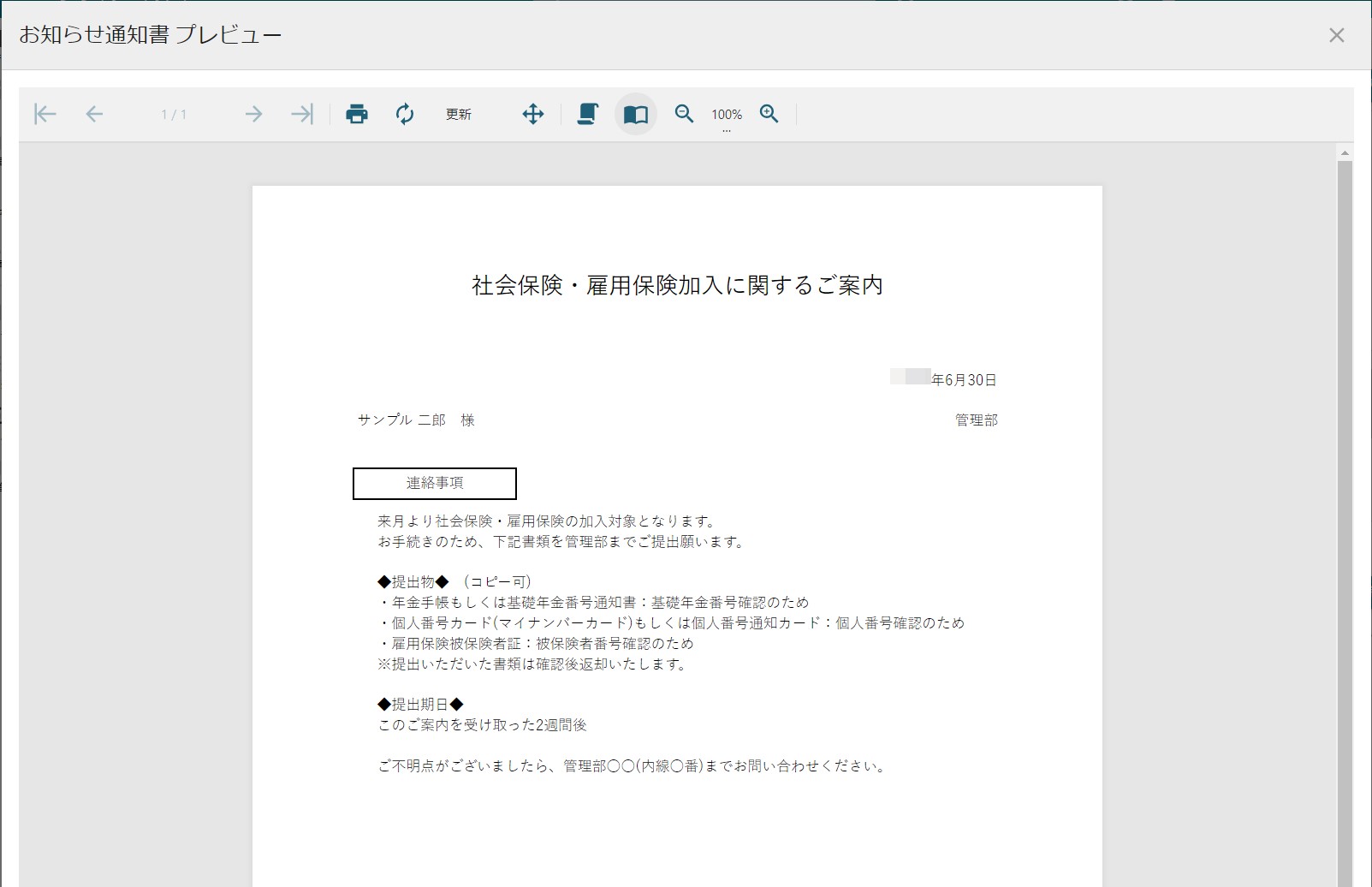Jump to the last page
Screen dimensions: 1372x887
302,114
